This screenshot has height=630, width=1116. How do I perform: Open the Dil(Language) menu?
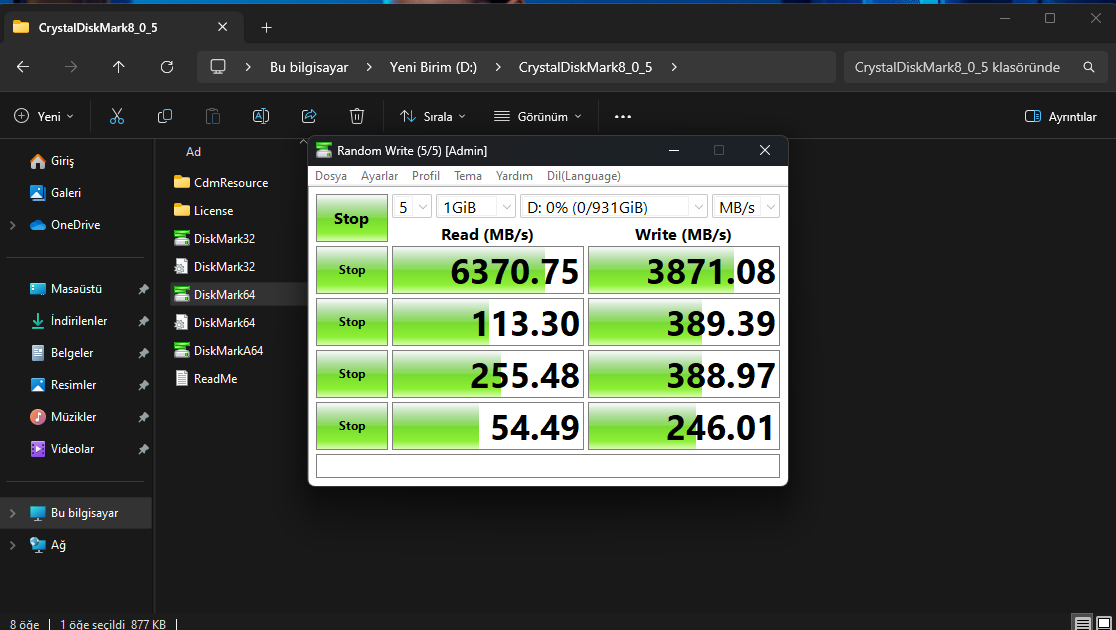[x=584, y=176]
